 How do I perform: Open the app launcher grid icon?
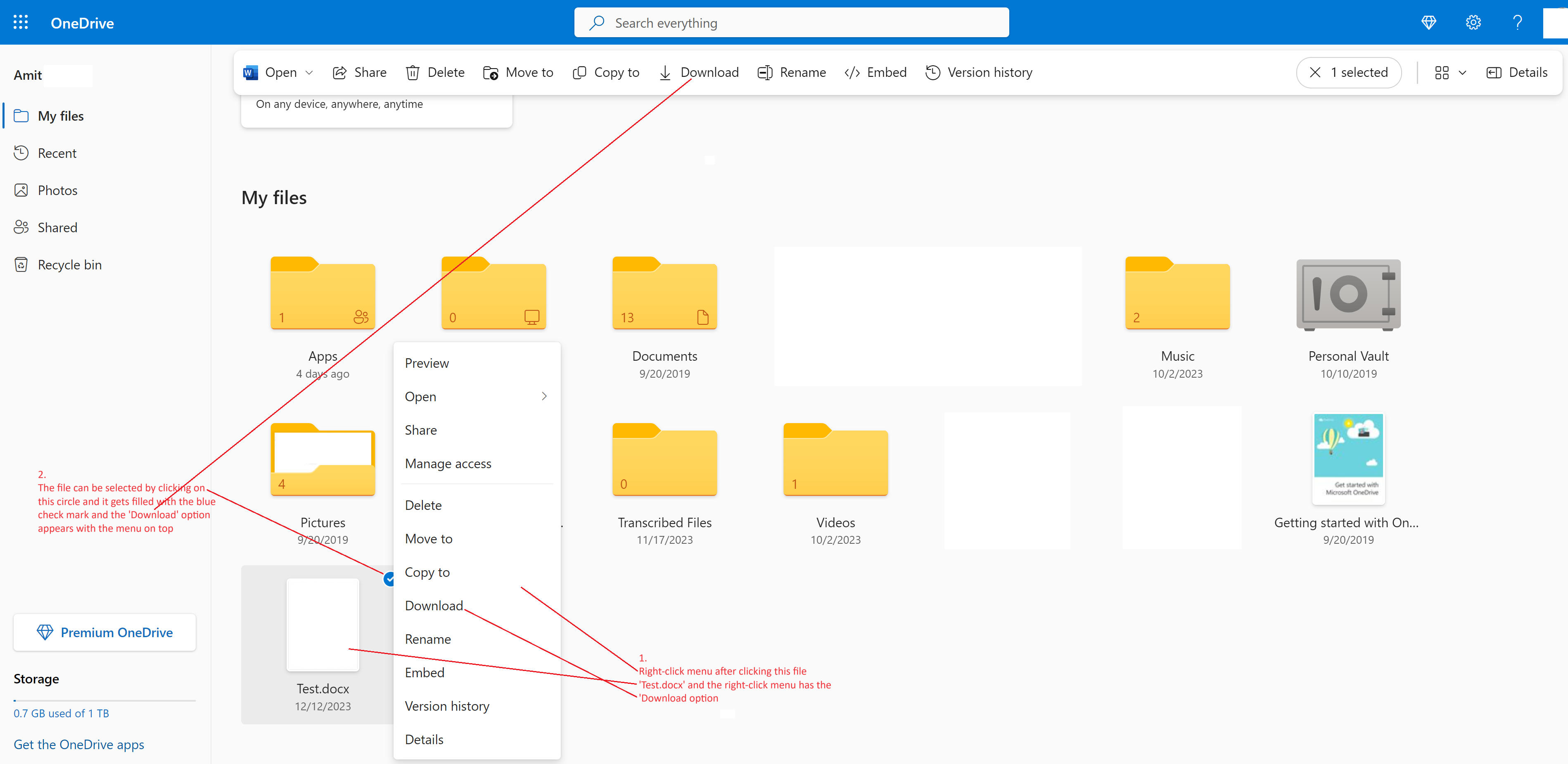[x=21, y=23]
